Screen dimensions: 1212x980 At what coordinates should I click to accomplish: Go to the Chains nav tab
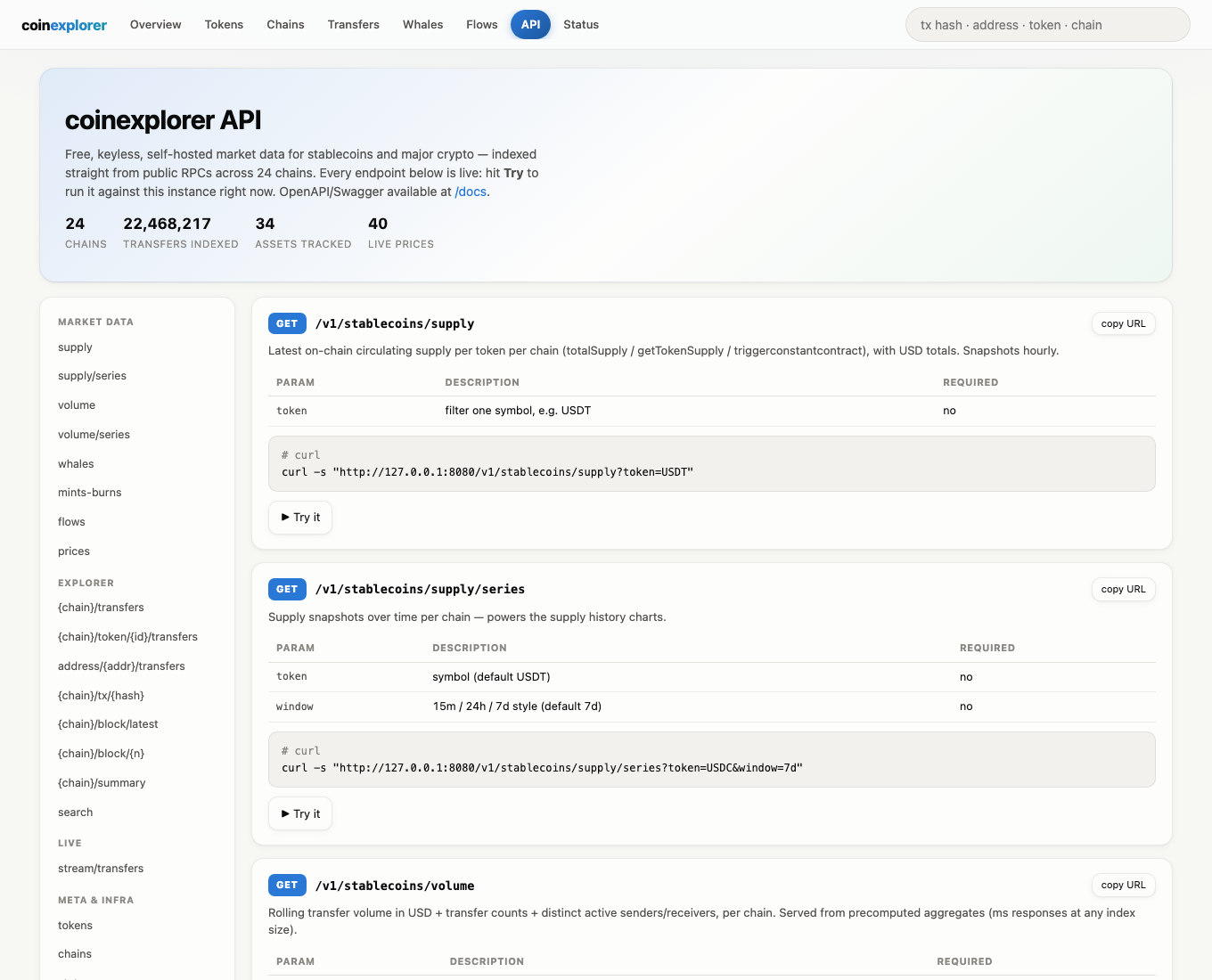click(285, 25)
